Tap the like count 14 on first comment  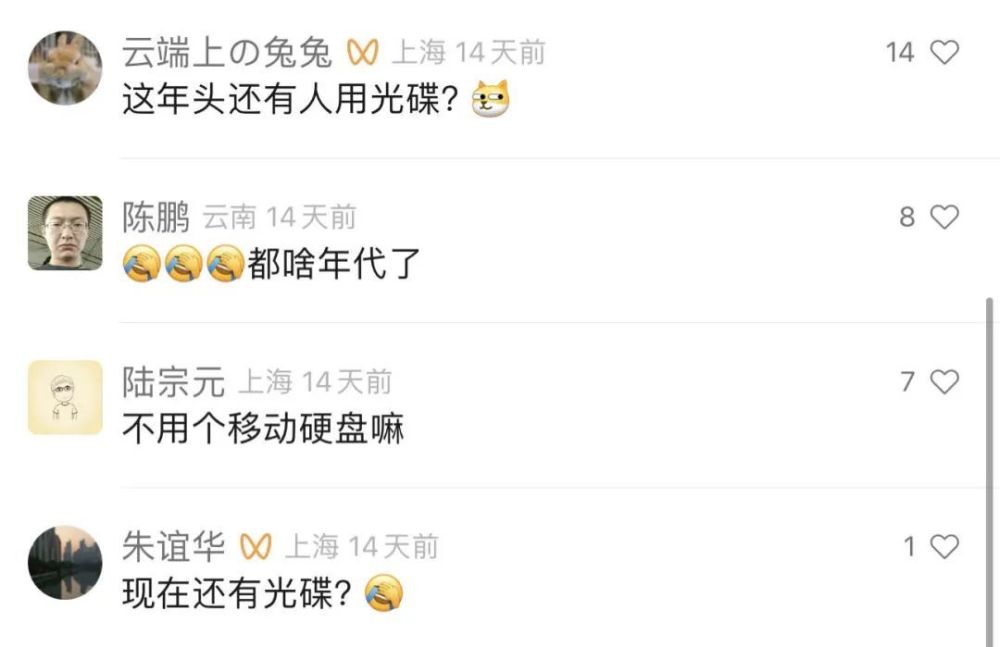coord(900,52)
